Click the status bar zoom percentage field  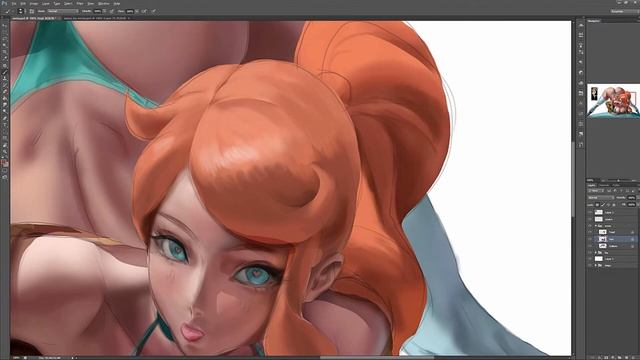tap(16, 358)
